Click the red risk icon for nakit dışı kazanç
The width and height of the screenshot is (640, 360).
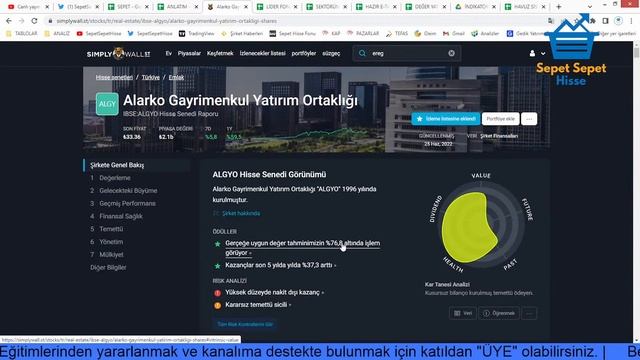pos(218,293)
